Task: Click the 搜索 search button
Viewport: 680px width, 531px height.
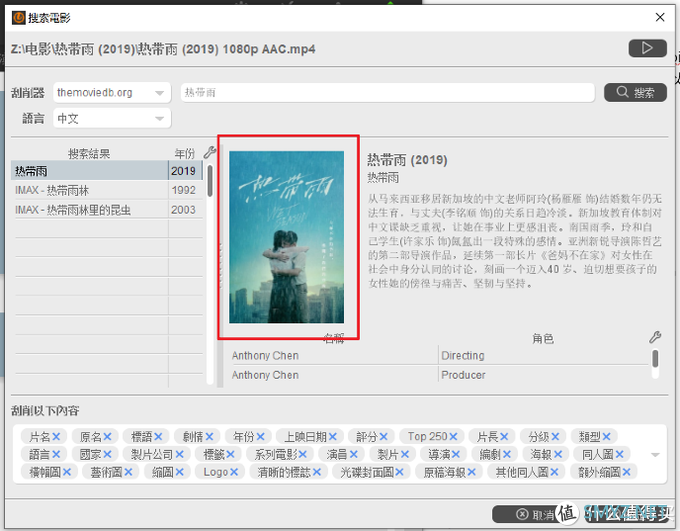Action: 635,92
